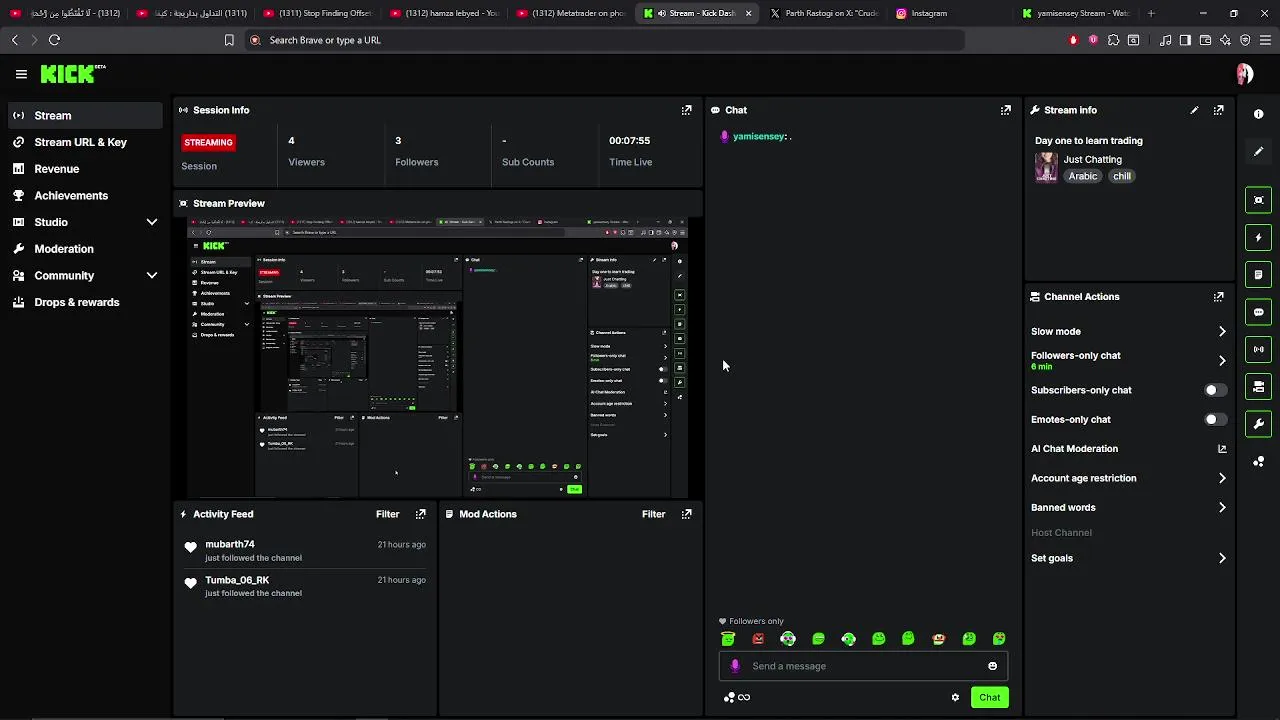This screenshot has height=720, width=1280.
Task: Switch to yamisensey Stream browser tab
Action: coord(1075,13)
